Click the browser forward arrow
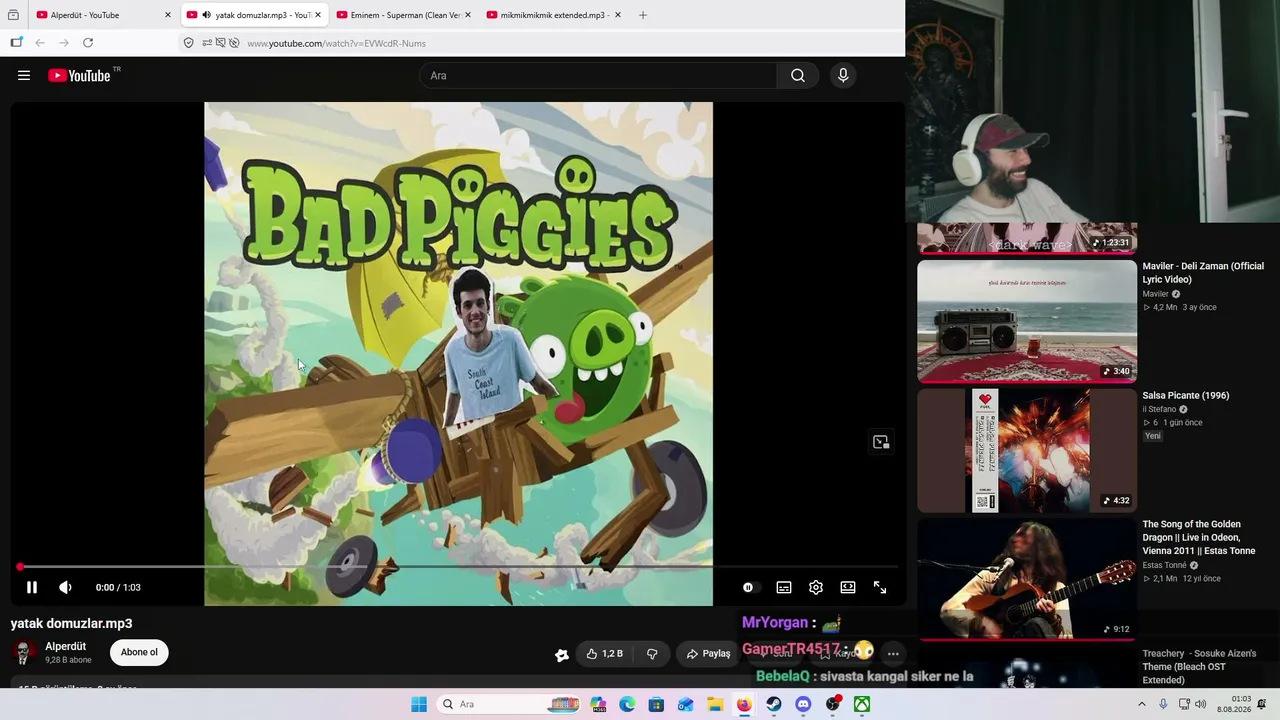 click(64, 43)
